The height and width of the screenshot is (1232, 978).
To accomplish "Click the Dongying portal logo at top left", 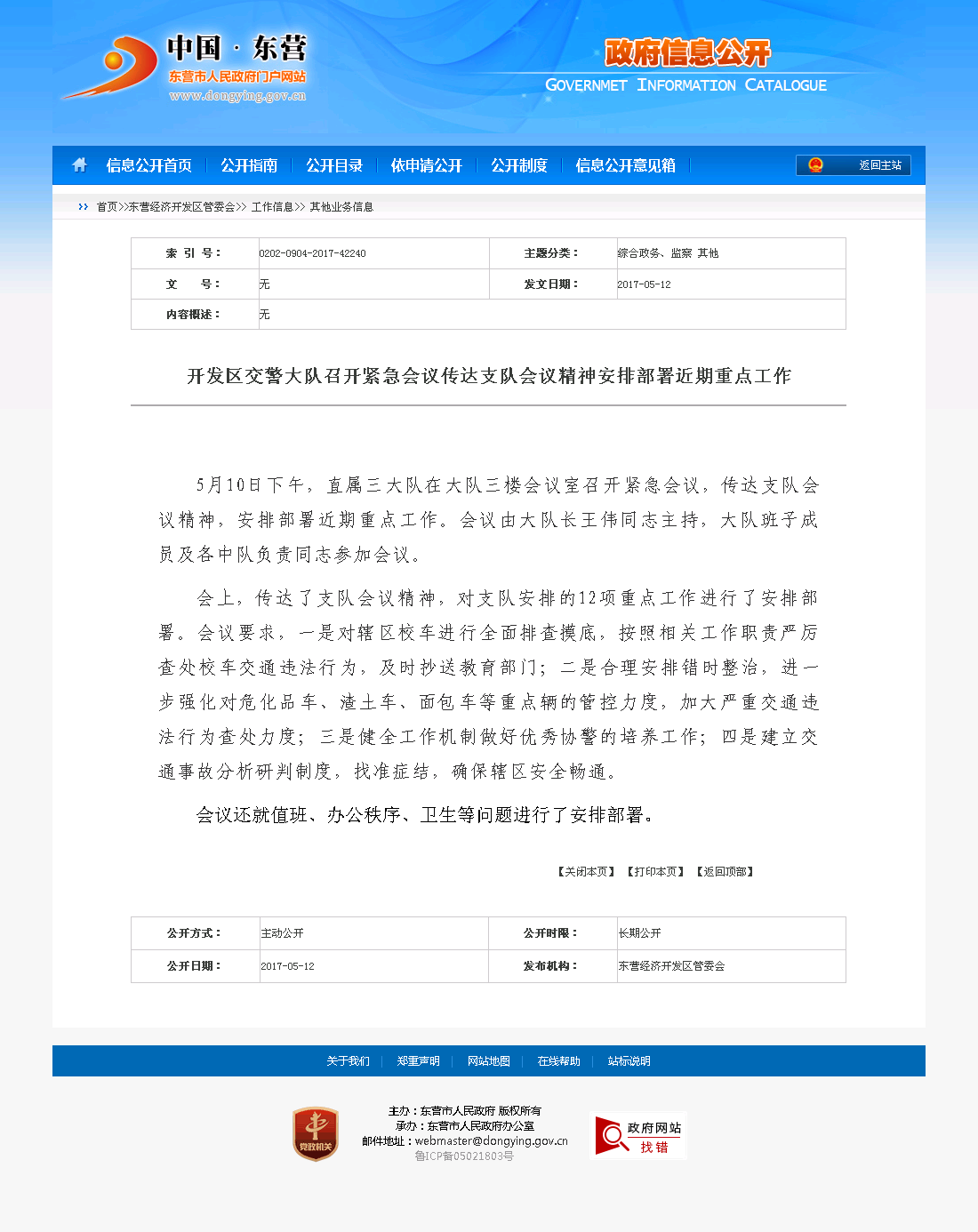I will [x=185, y=68].
